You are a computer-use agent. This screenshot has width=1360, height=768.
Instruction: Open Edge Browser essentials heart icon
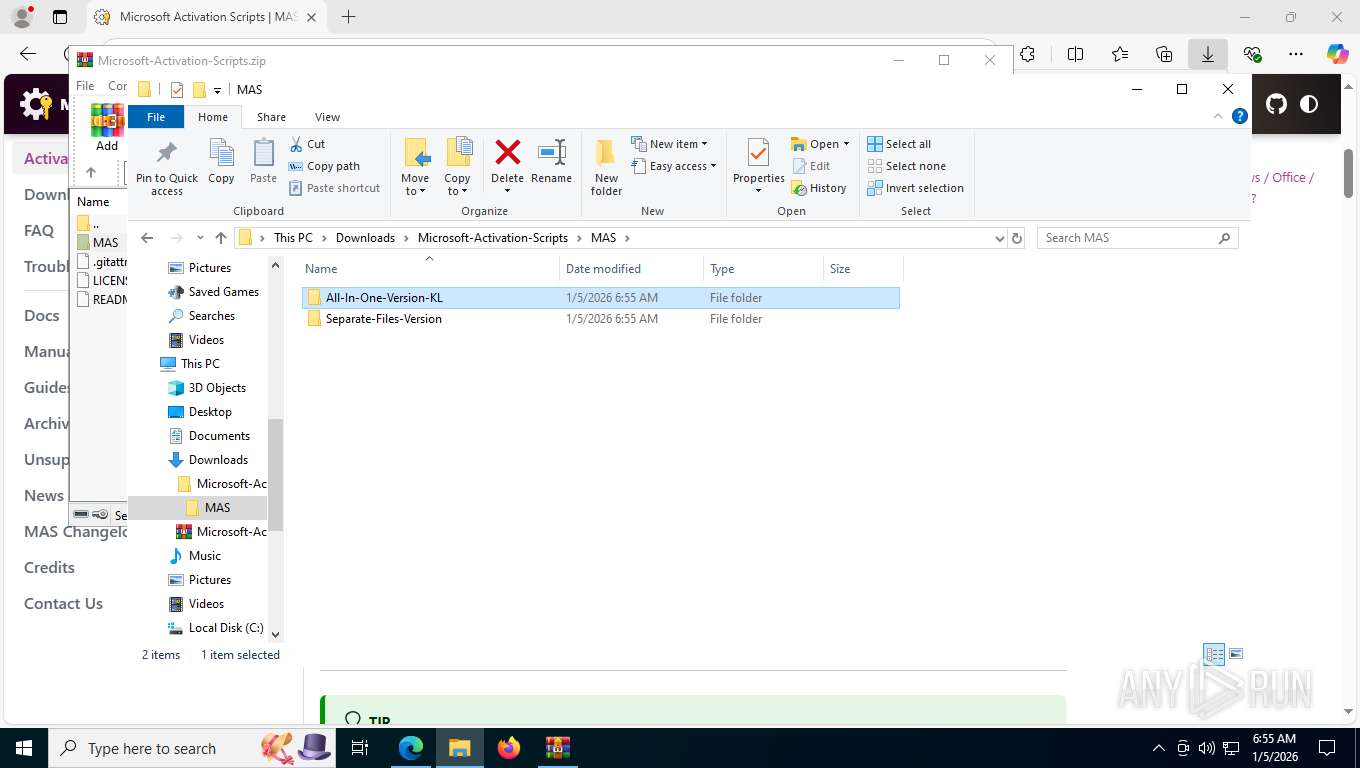coord(1252,55)
